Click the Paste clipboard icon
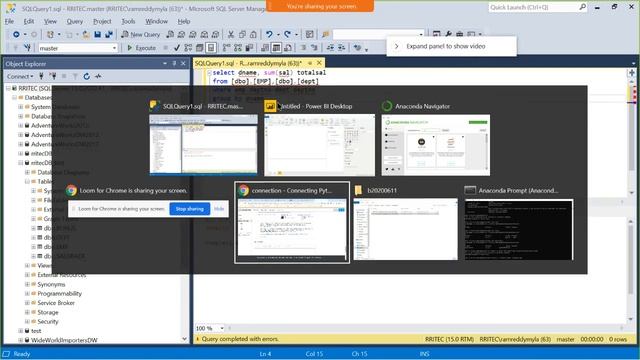Viewport: 640px width, 360px height. click(253, 35)
